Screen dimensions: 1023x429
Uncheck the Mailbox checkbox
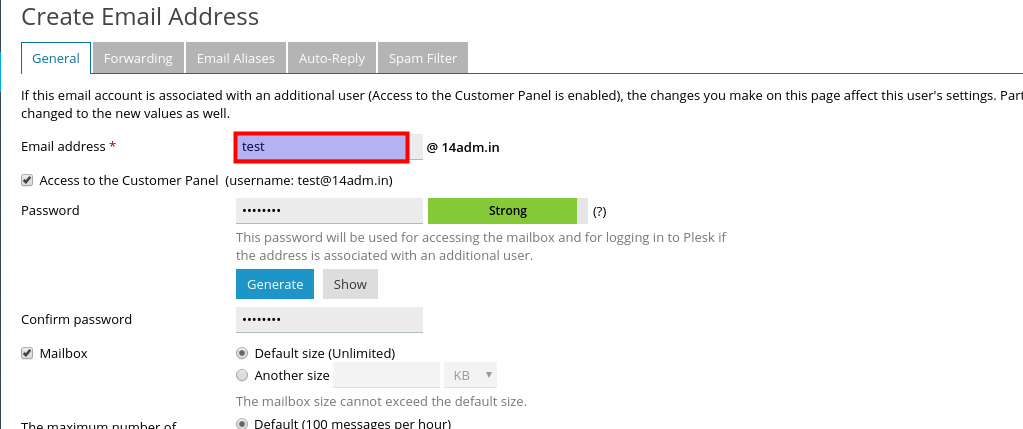click(27, 354)
